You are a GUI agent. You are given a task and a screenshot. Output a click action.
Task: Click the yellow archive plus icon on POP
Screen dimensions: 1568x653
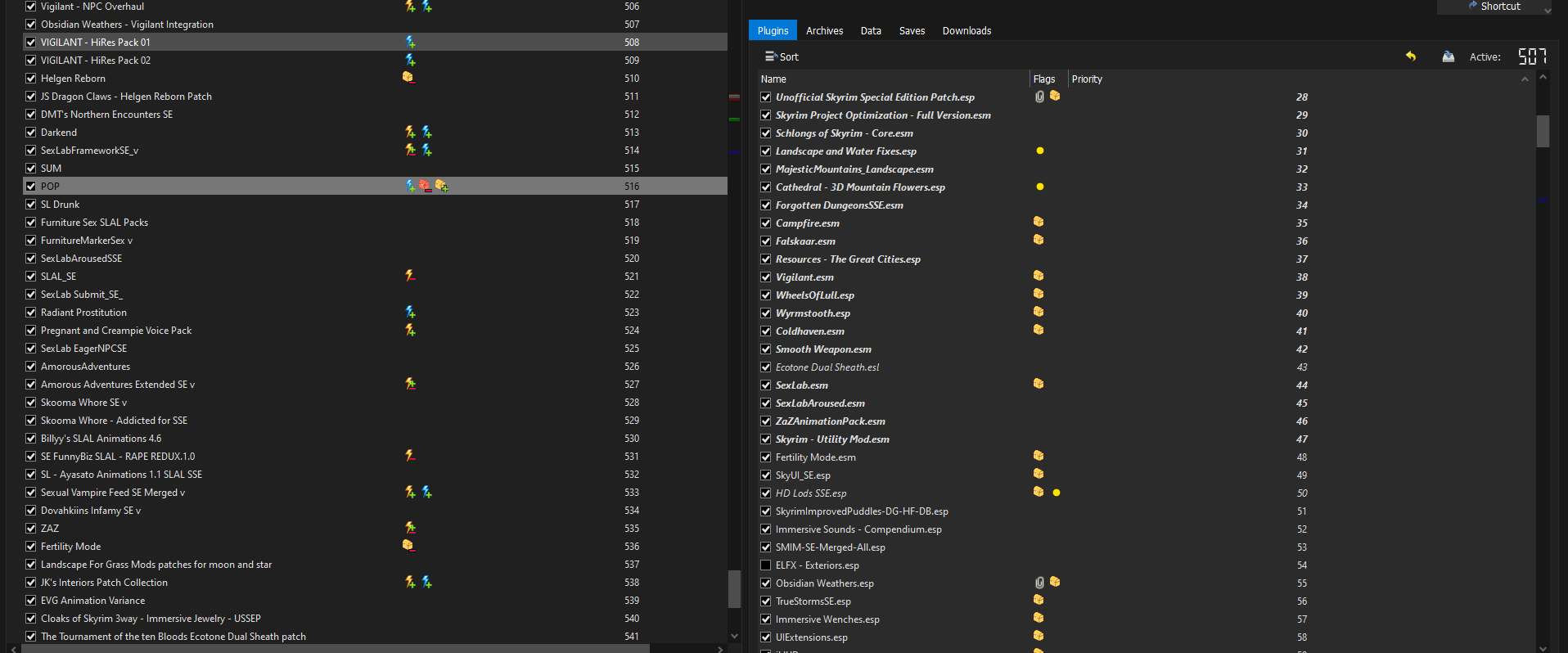pyautogui.click(x=442, y=186)
